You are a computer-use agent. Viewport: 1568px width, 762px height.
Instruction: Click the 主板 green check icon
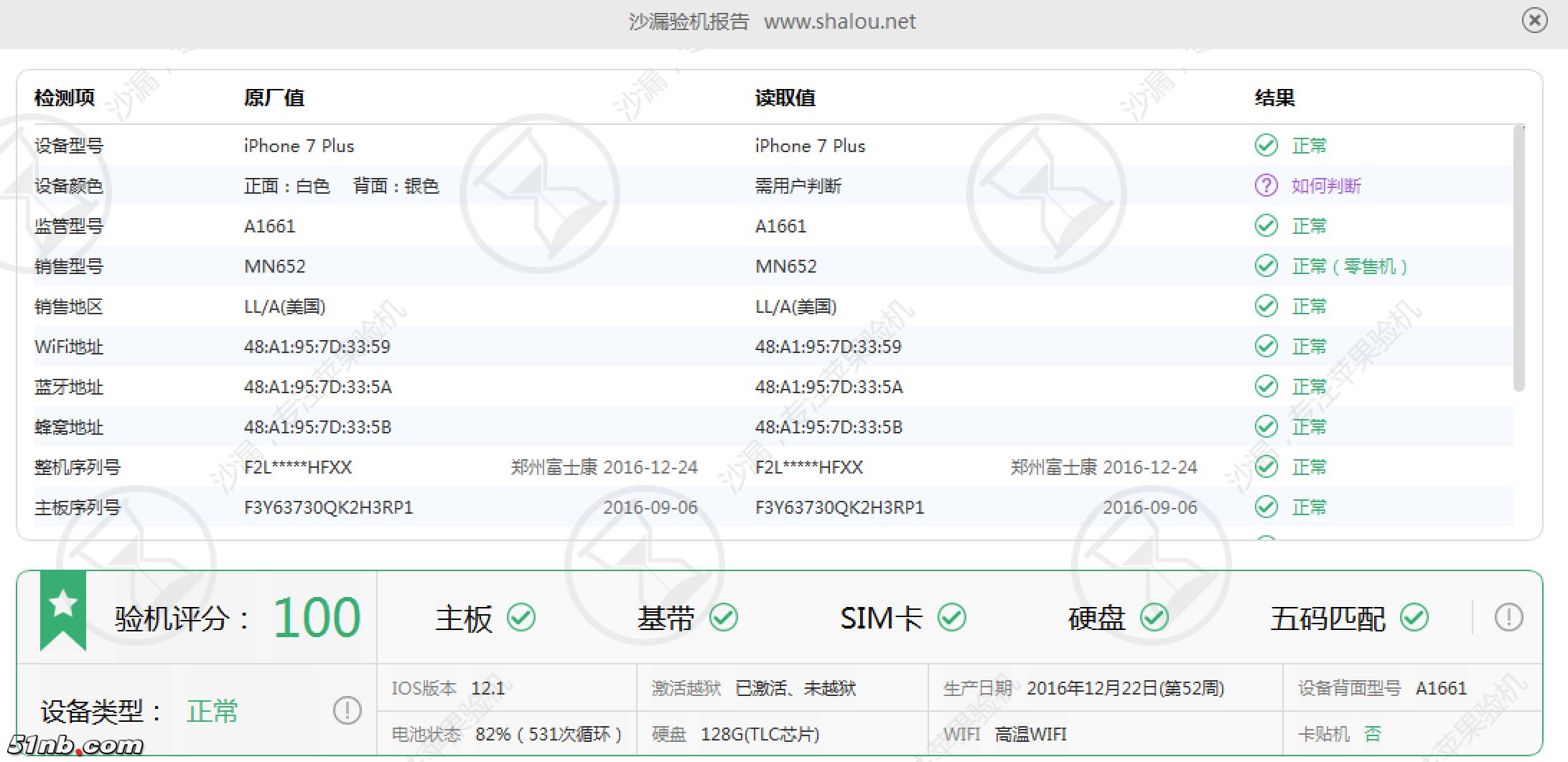pyautogui.click(x=521, y=618)
